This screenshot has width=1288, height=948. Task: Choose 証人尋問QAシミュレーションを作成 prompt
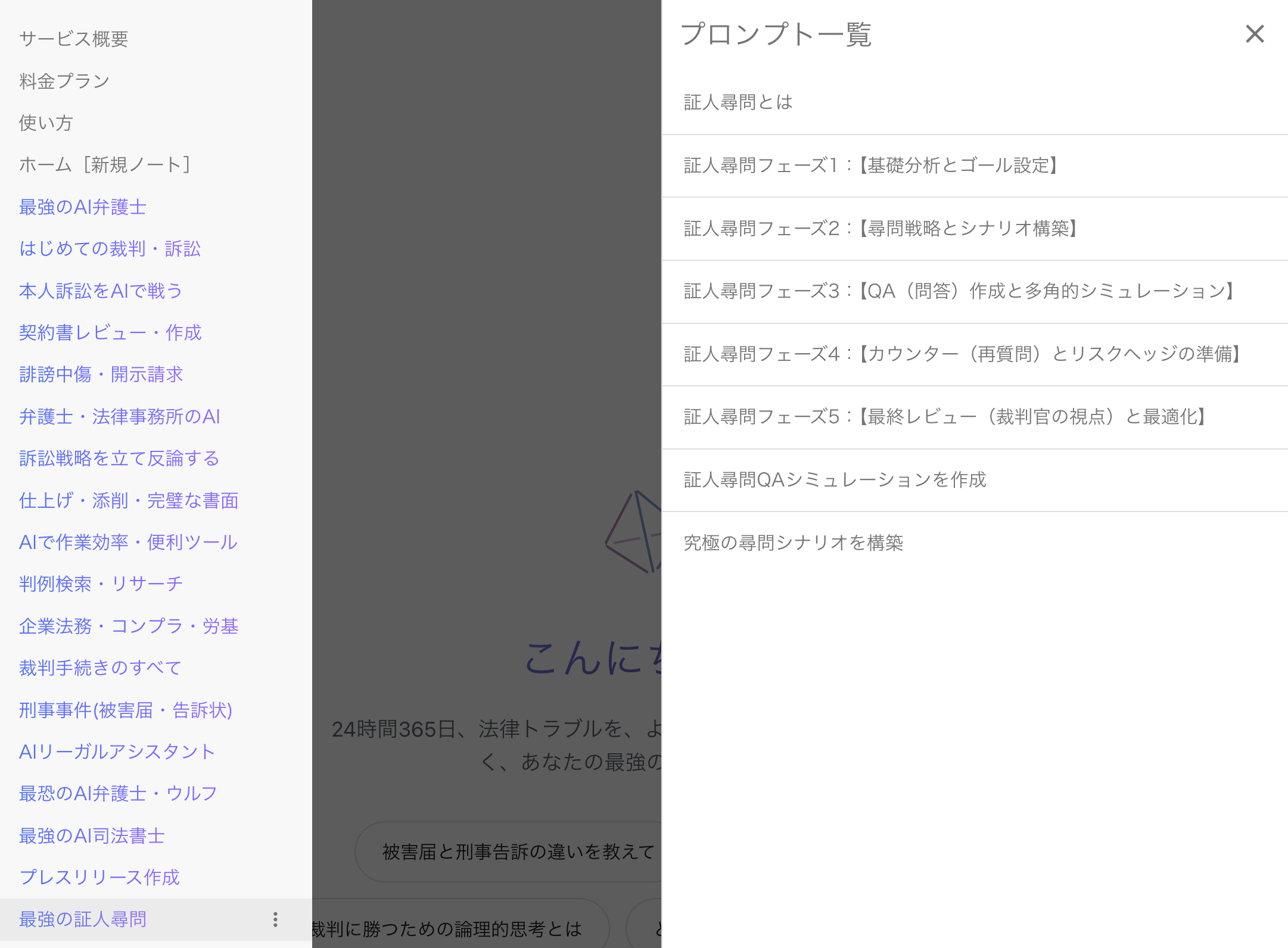tap(835, 480)
